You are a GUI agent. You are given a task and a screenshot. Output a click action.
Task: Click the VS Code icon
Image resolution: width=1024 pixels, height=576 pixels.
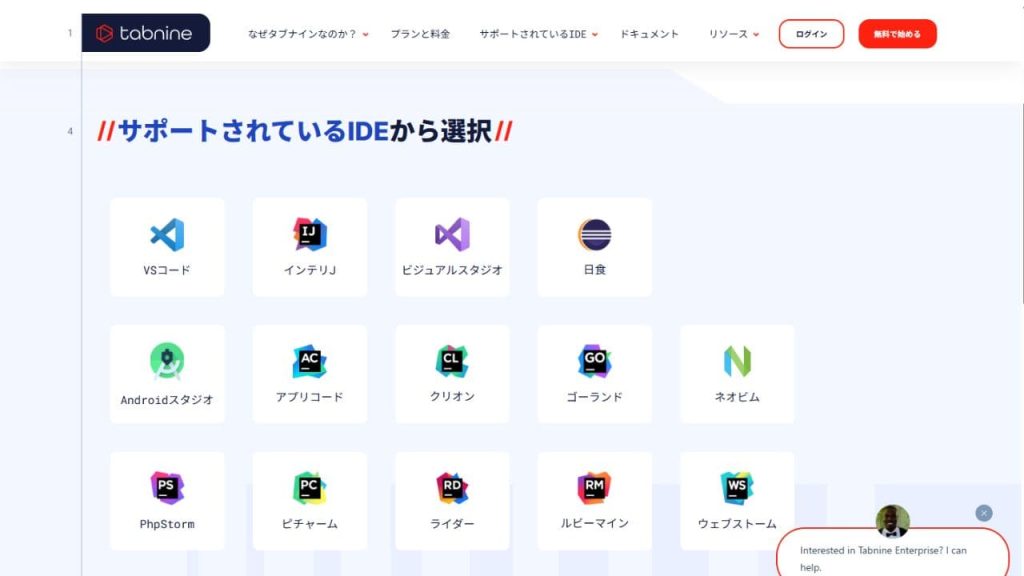click(167, 235)
